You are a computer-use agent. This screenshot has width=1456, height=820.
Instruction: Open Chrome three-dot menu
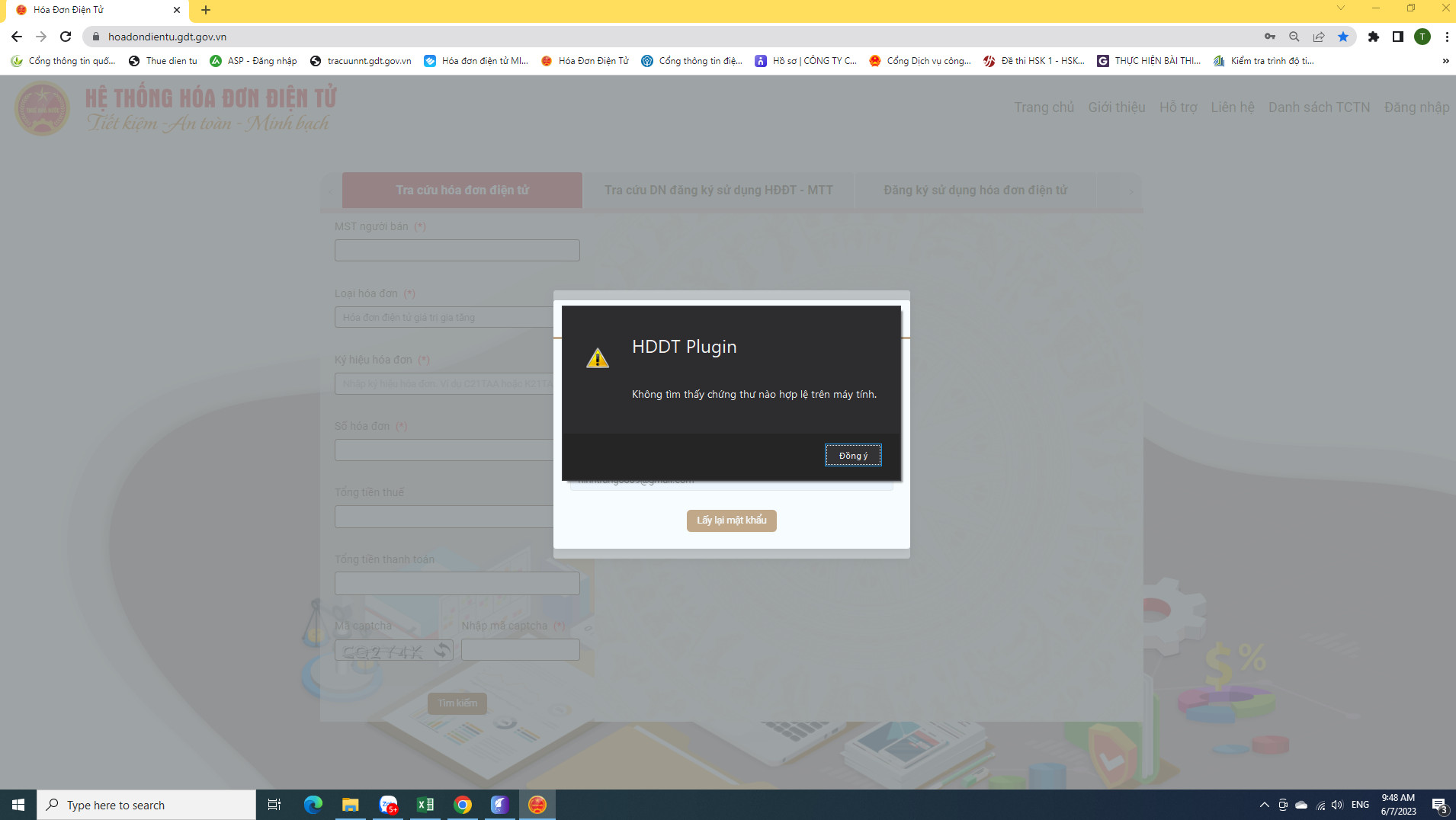(1446, 37)
